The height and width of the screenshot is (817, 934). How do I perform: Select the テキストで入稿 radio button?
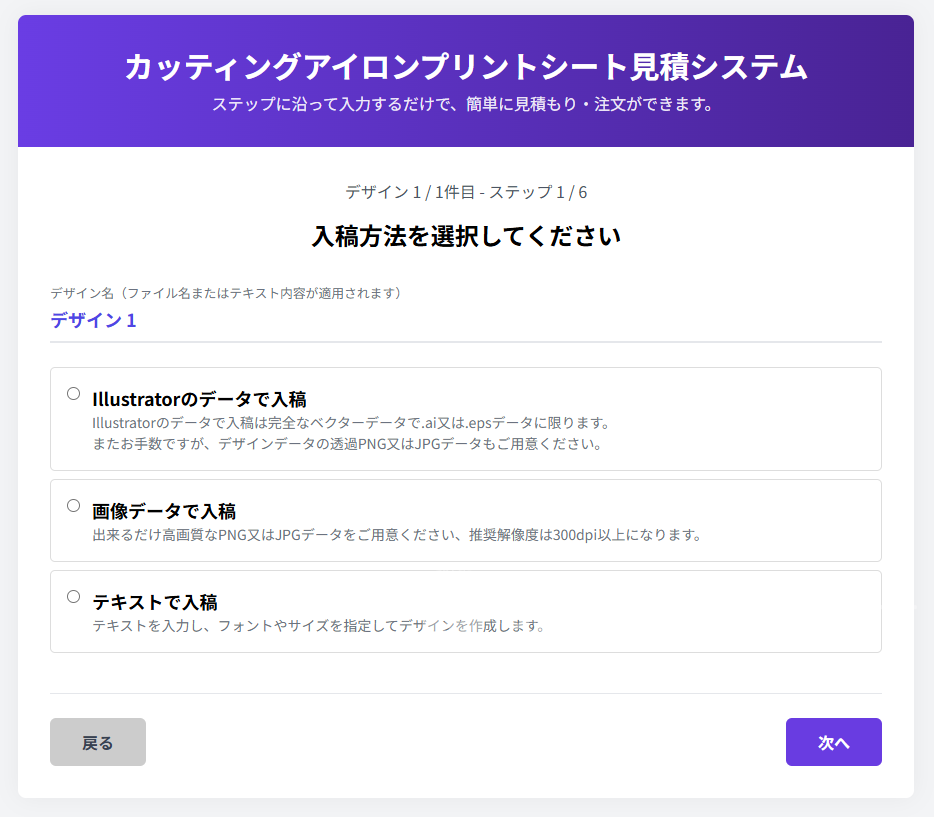coord(73,597)
